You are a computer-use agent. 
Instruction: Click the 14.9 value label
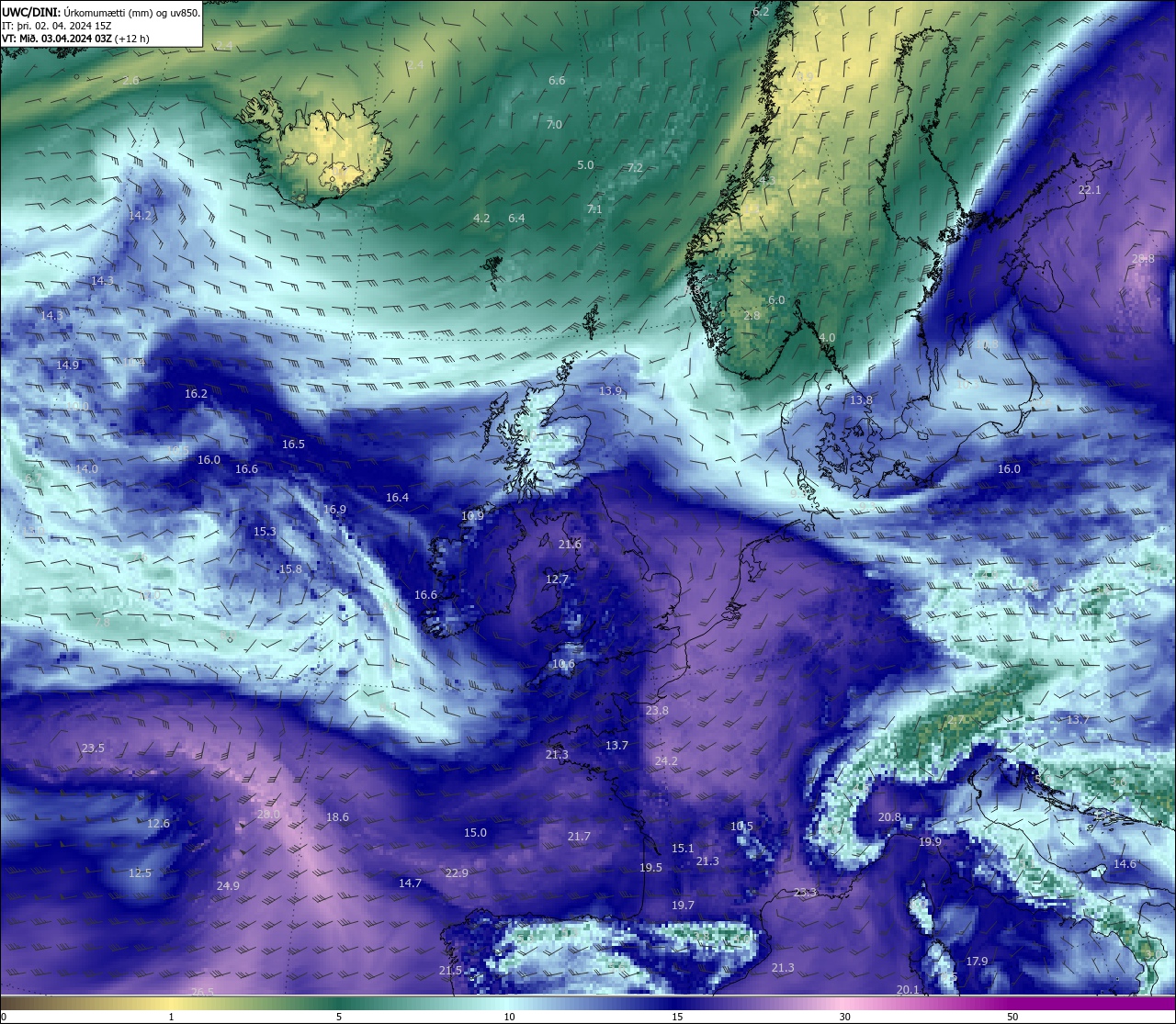point(67,366)
